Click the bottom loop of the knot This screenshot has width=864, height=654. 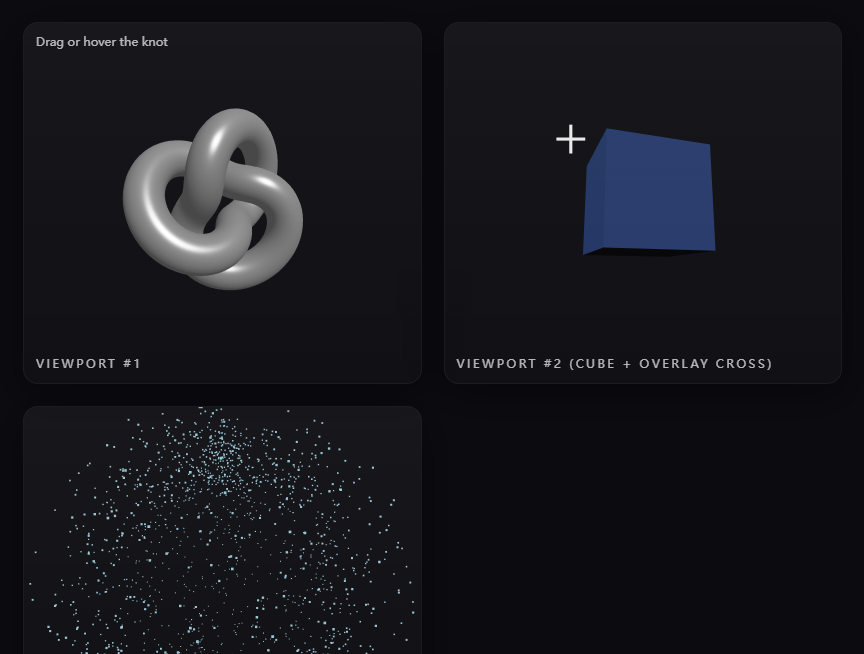click(231, 275)
